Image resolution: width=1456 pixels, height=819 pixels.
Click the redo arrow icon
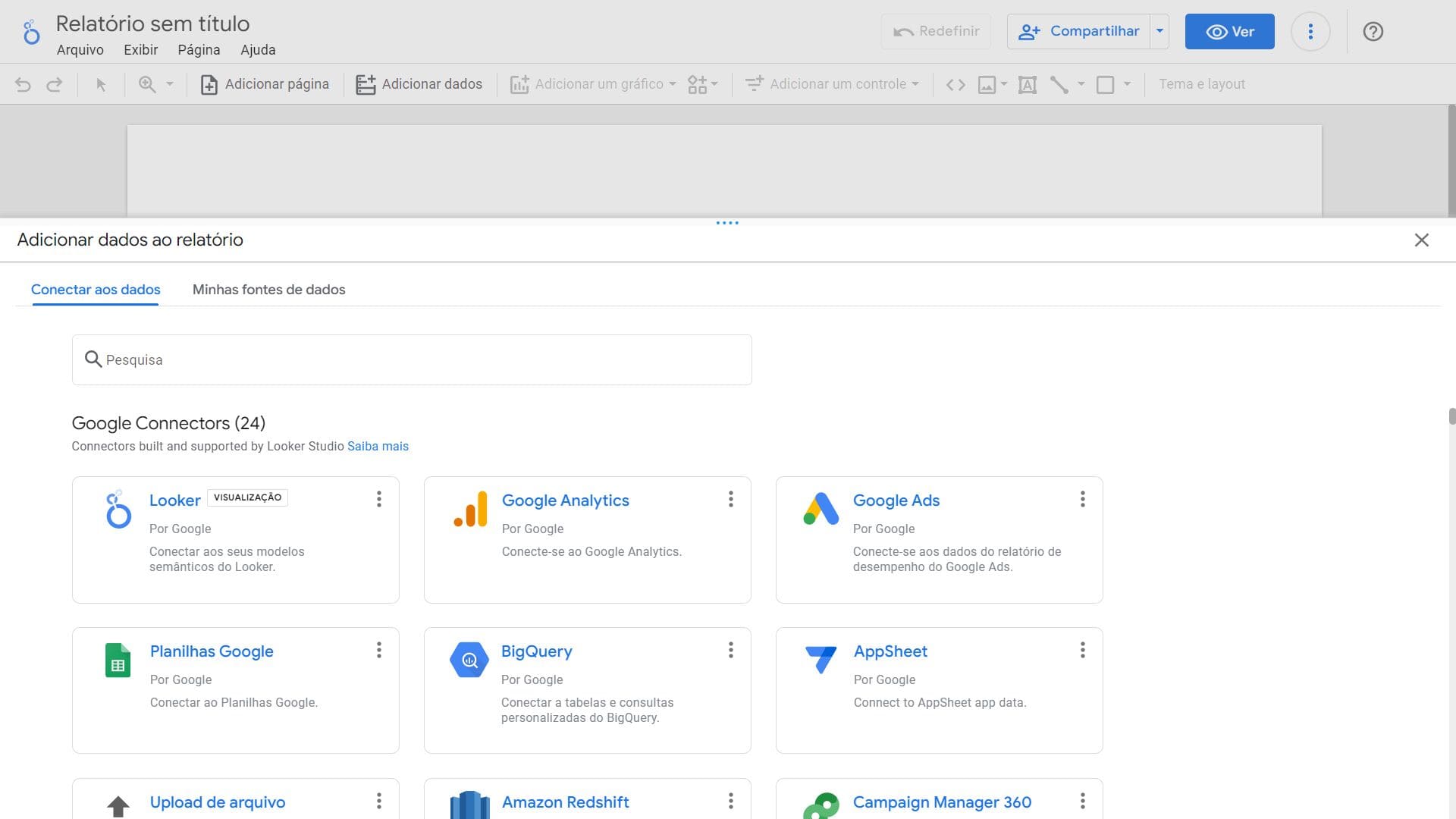[54, 84]
